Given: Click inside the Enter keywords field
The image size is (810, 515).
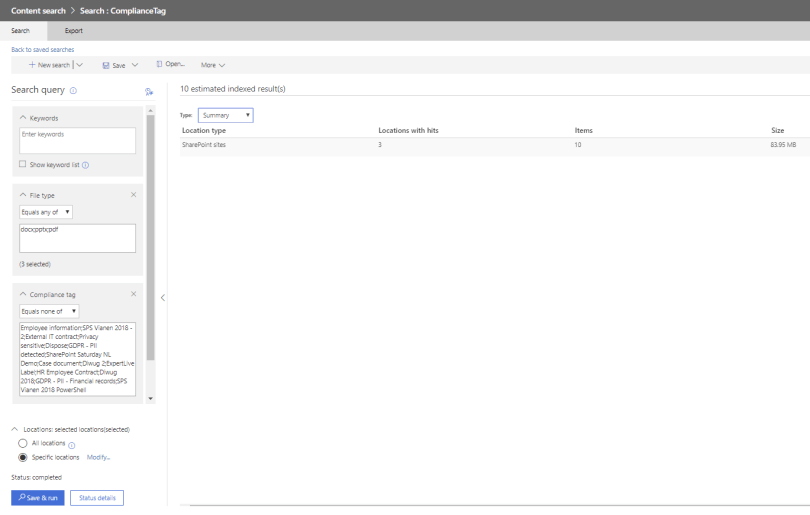Looking at the screenshot, I should [77, 140].
